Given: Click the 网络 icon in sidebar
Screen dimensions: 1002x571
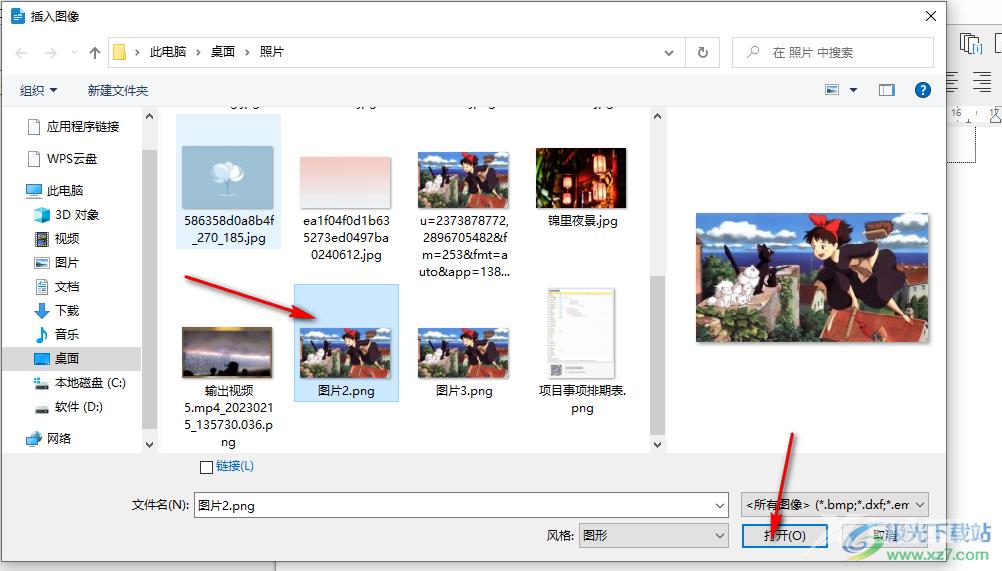Looking at the screenshot, I should [33, 439].
